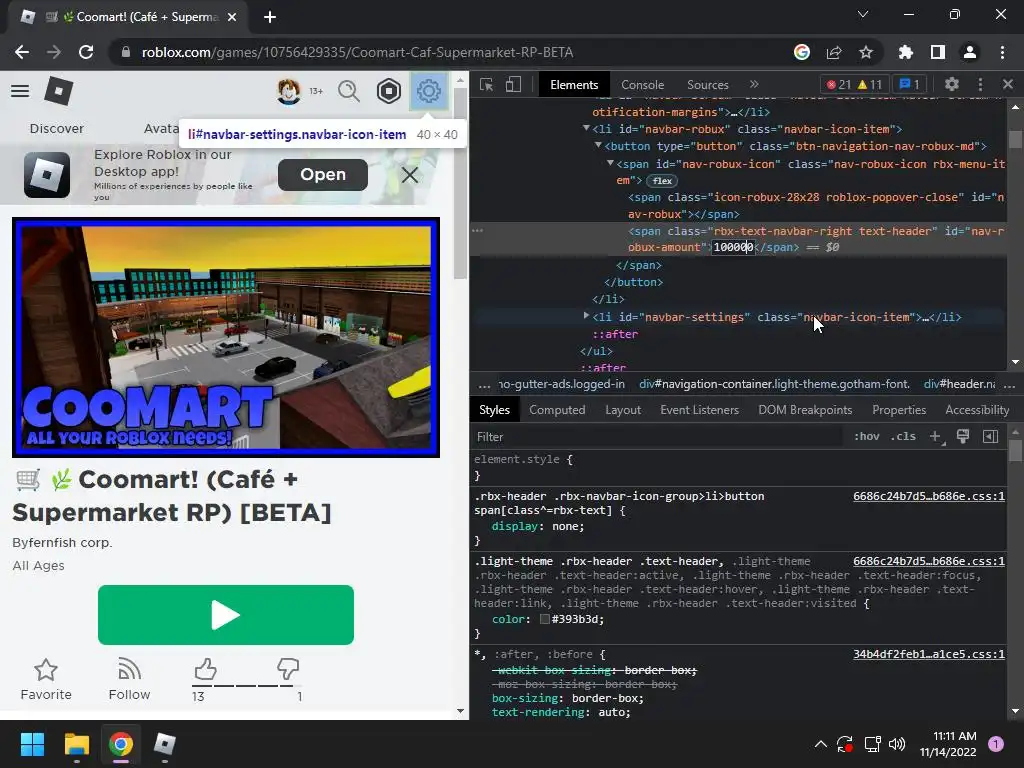The width and height of the screenshot is (1024, 768).
Task: Click the Roblox logo in navbar
Action: click(x=59, y=91)
